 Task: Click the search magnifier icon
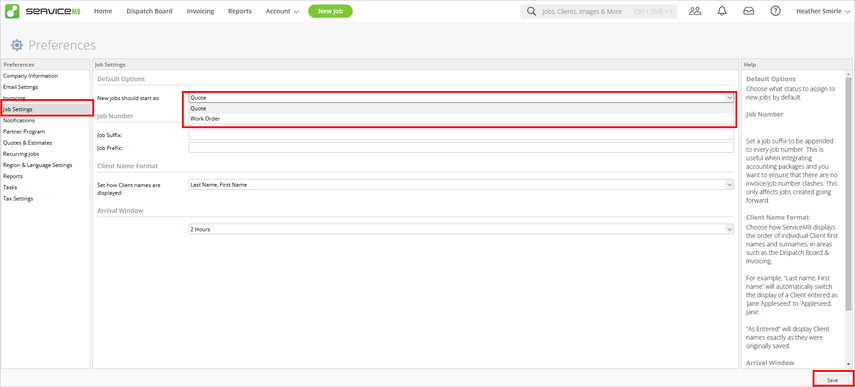pos(531,11)
